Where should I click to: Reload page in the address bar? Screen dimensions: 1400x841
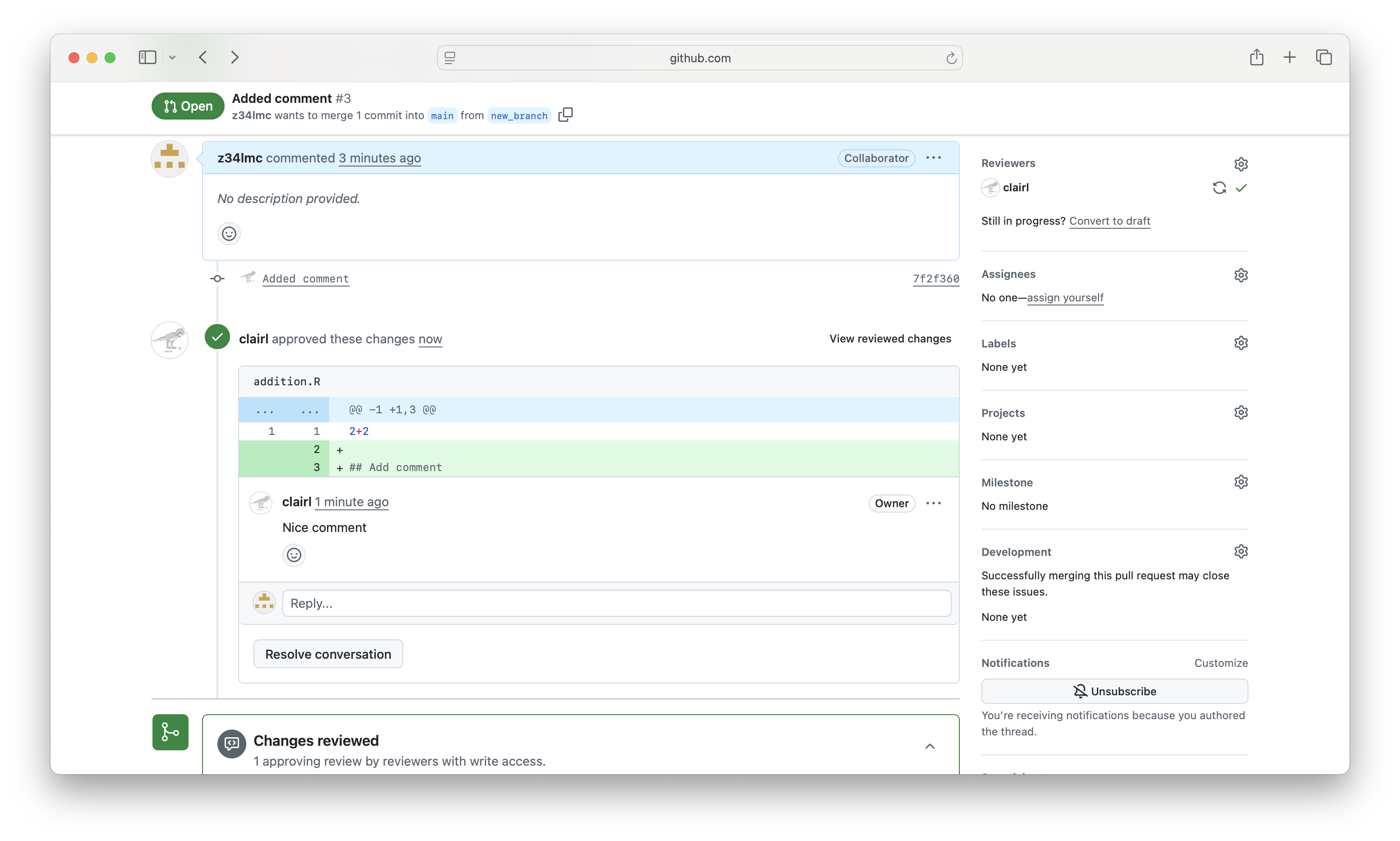click(x=951, y=58)
